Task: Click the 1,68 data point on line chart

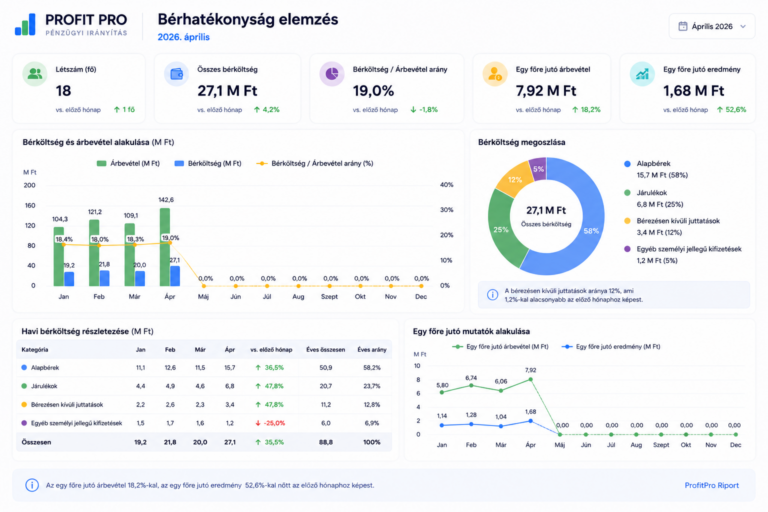Action: pos(530,421)
